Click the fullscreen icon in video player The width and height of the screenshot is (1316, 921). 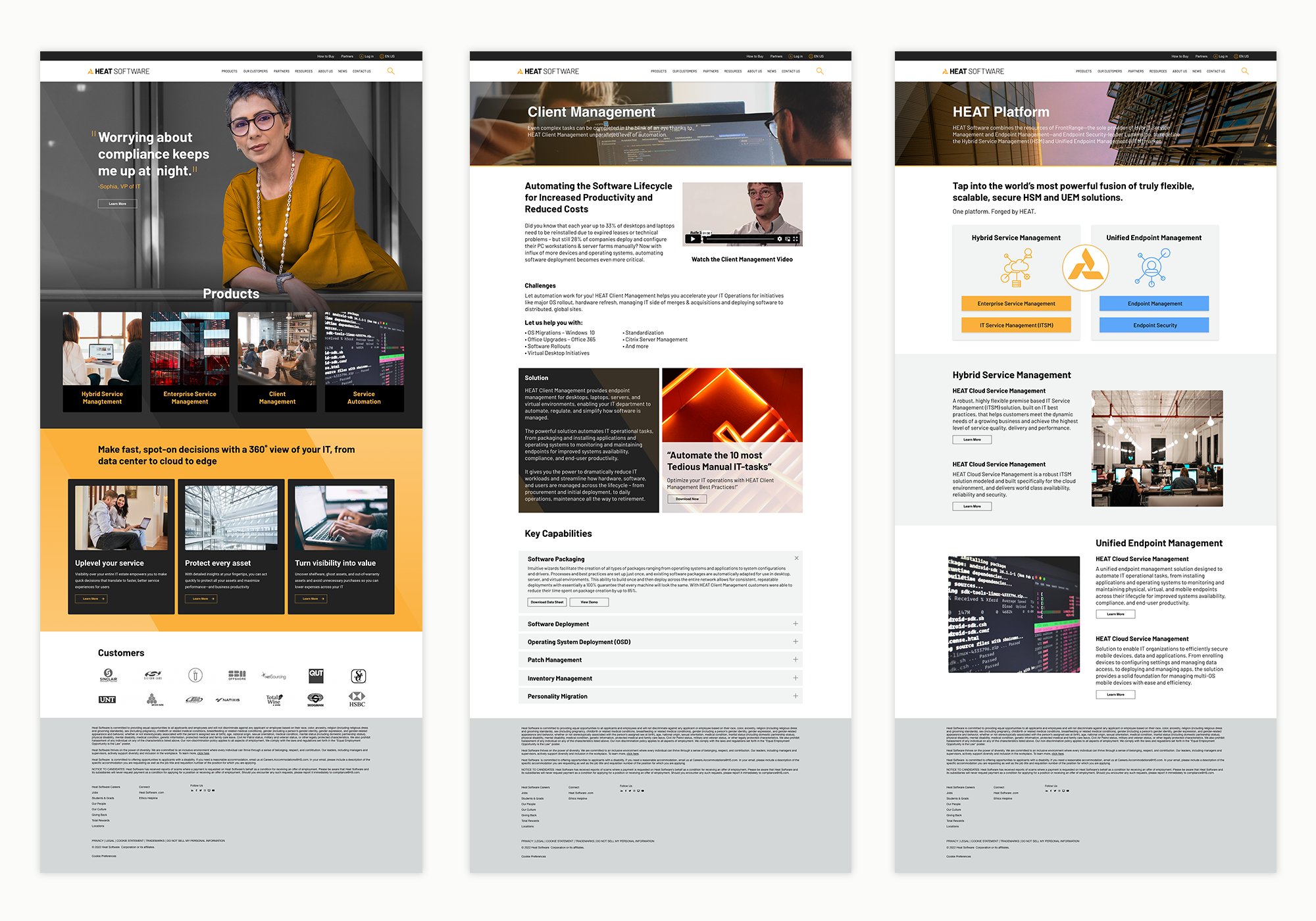(796, 239)
